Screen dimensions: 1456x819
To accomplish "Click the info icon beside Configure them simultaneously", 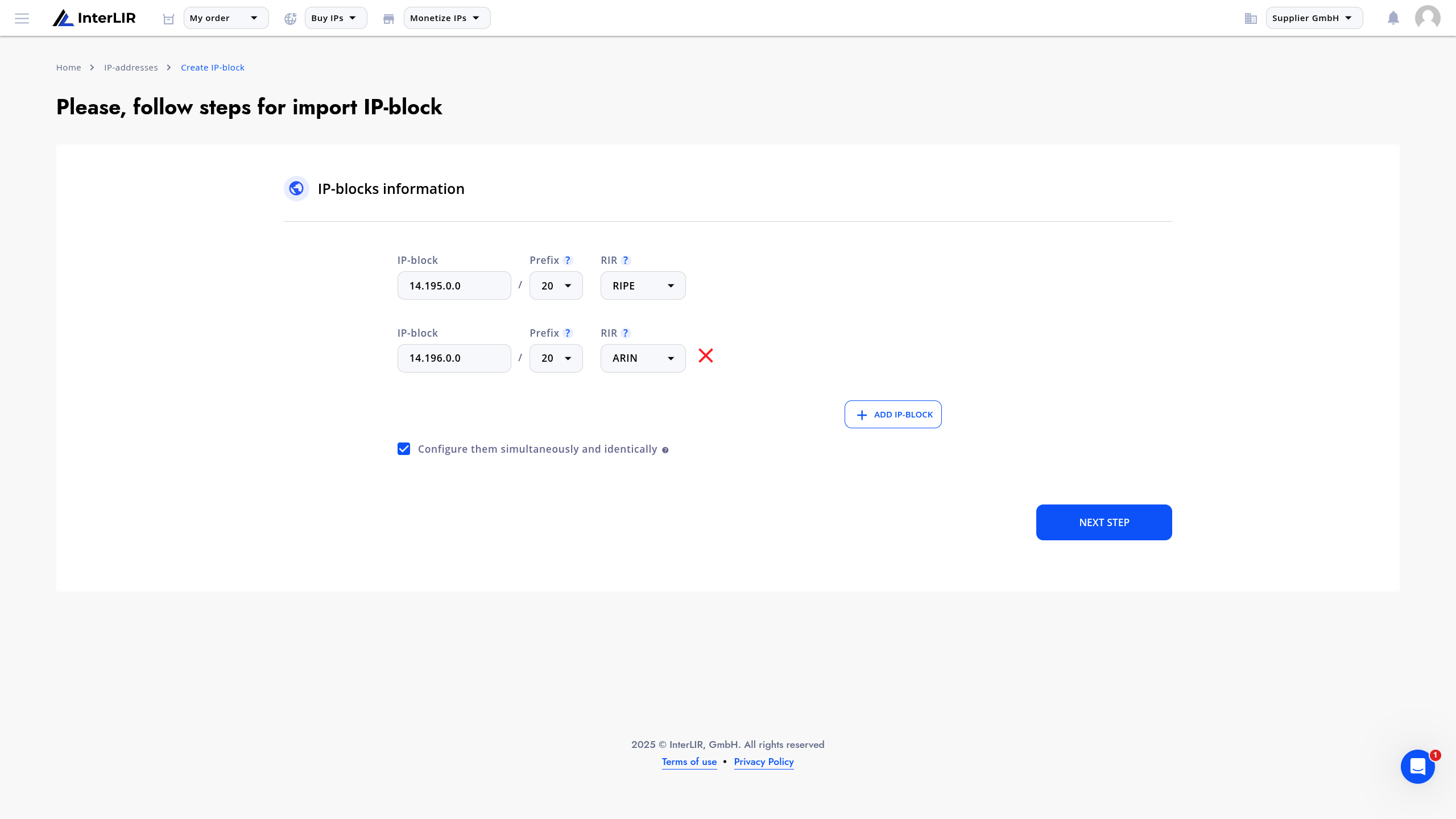I will (x=665, y=450).
